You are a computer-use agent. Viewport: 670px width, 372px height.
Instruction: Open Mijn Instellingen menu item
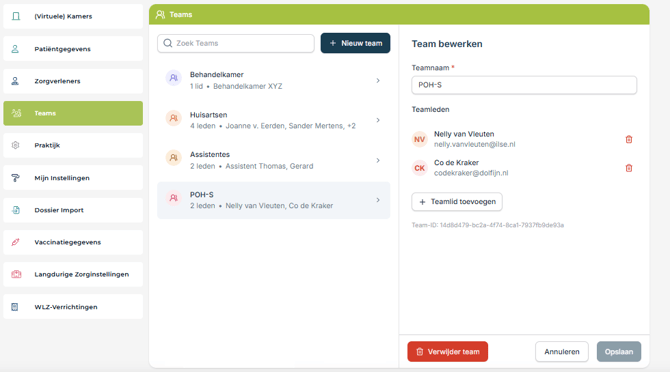pyautogui.click(x=73, y=178)
